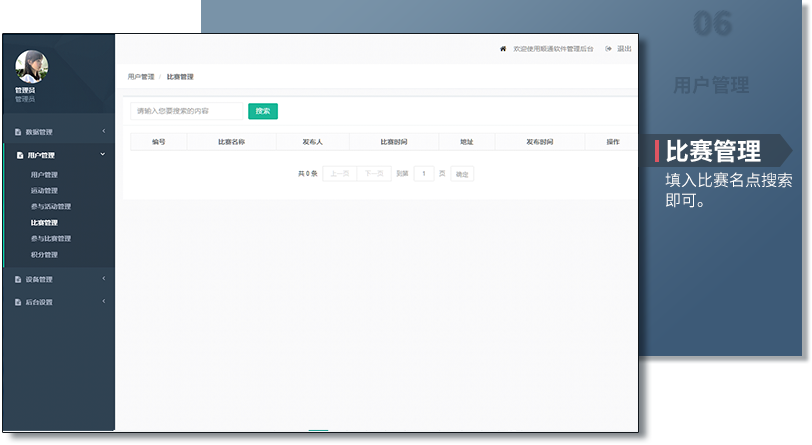Click the green 搜索 button
This screenshot has height=445, width=812.
pos(262,111)
